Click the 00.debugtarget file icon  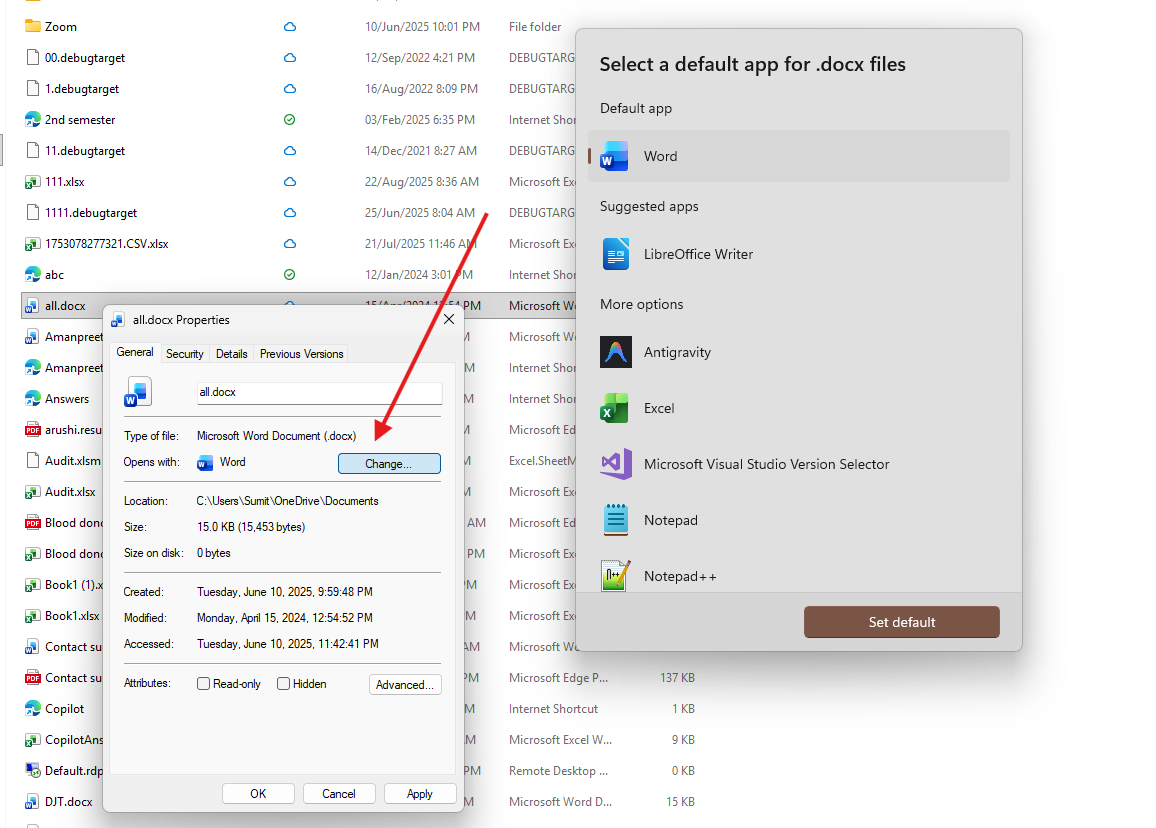[x=32, y=58]
